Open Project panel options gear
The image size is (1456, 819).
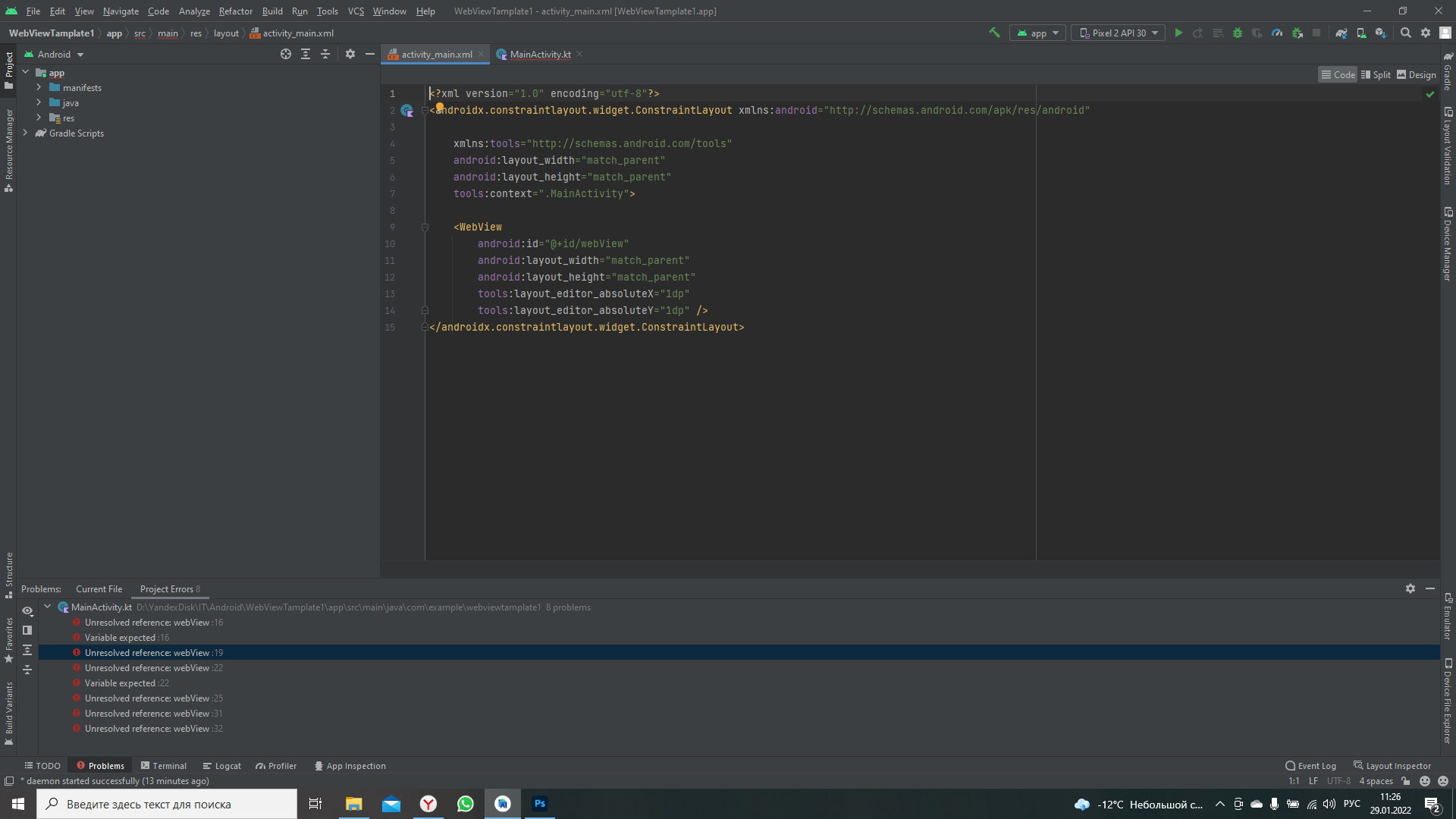tap(350, 54)
